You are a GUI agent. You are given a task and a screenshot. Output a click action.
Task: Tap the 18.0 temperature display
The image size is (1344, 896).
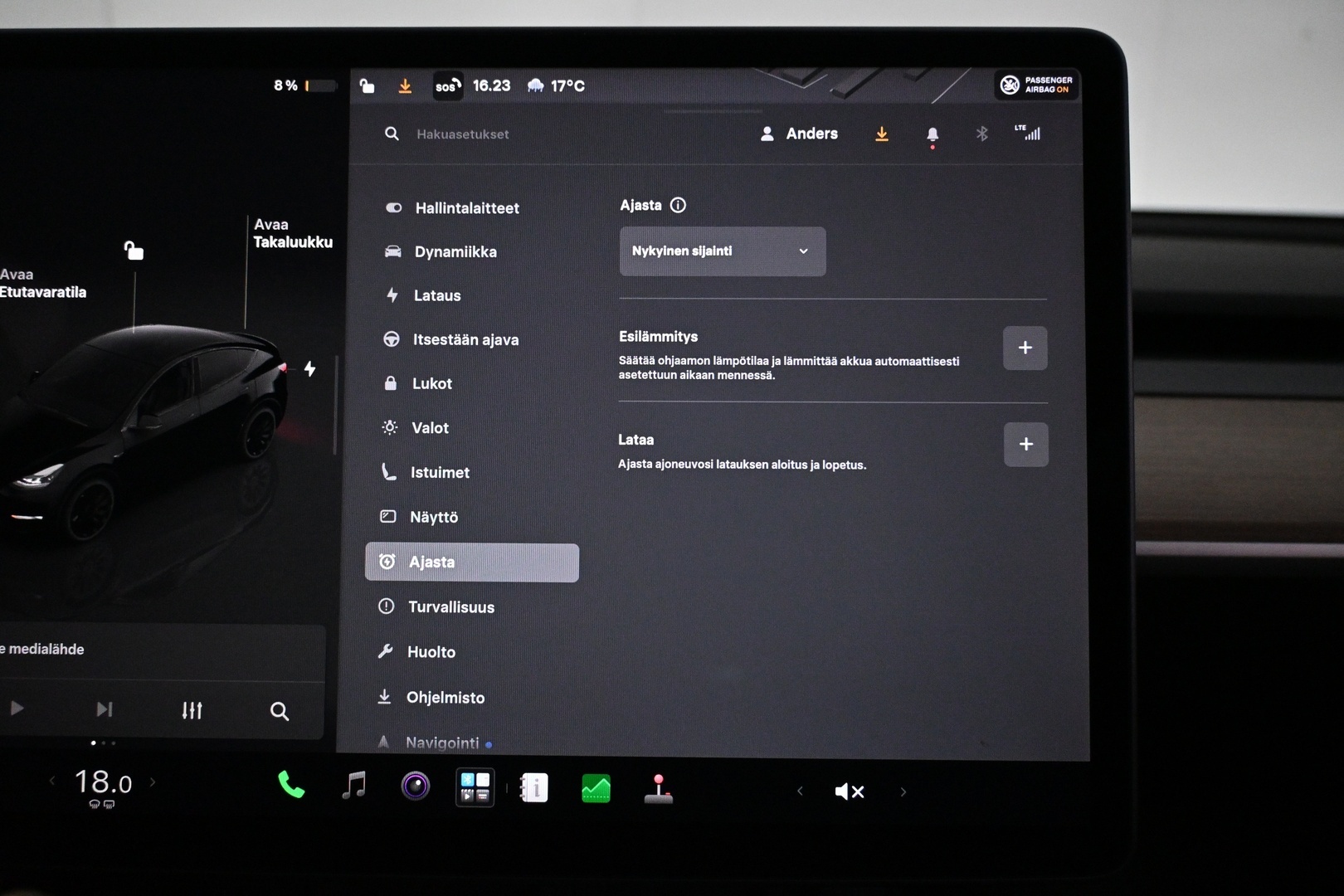pos(103,782)
